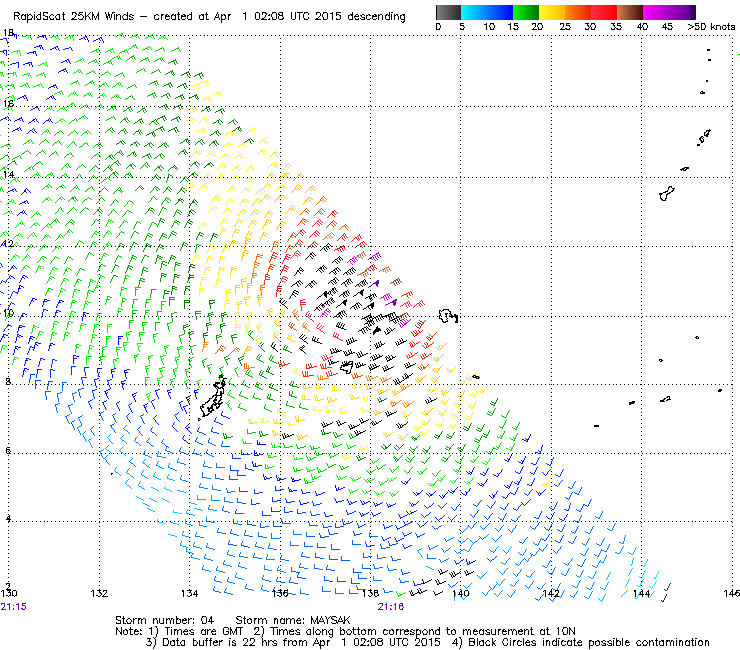Click the Guam-shaped island outline near 144E 13N
This screenshot has height=650, width=740.
[x=666, y=193]
